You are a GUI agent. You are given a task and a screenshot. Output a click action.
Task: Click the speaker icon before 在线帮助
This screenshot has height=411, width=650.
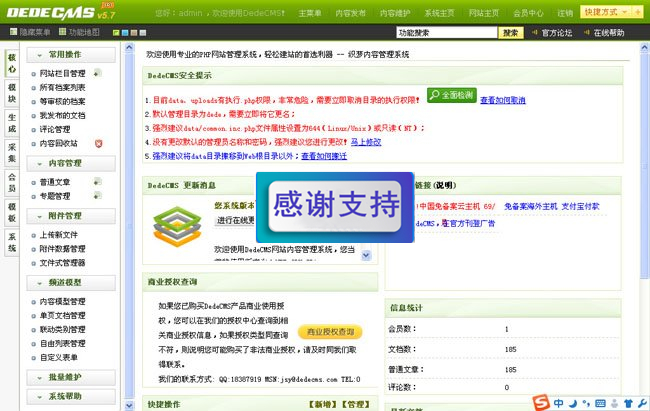point(586,32)
